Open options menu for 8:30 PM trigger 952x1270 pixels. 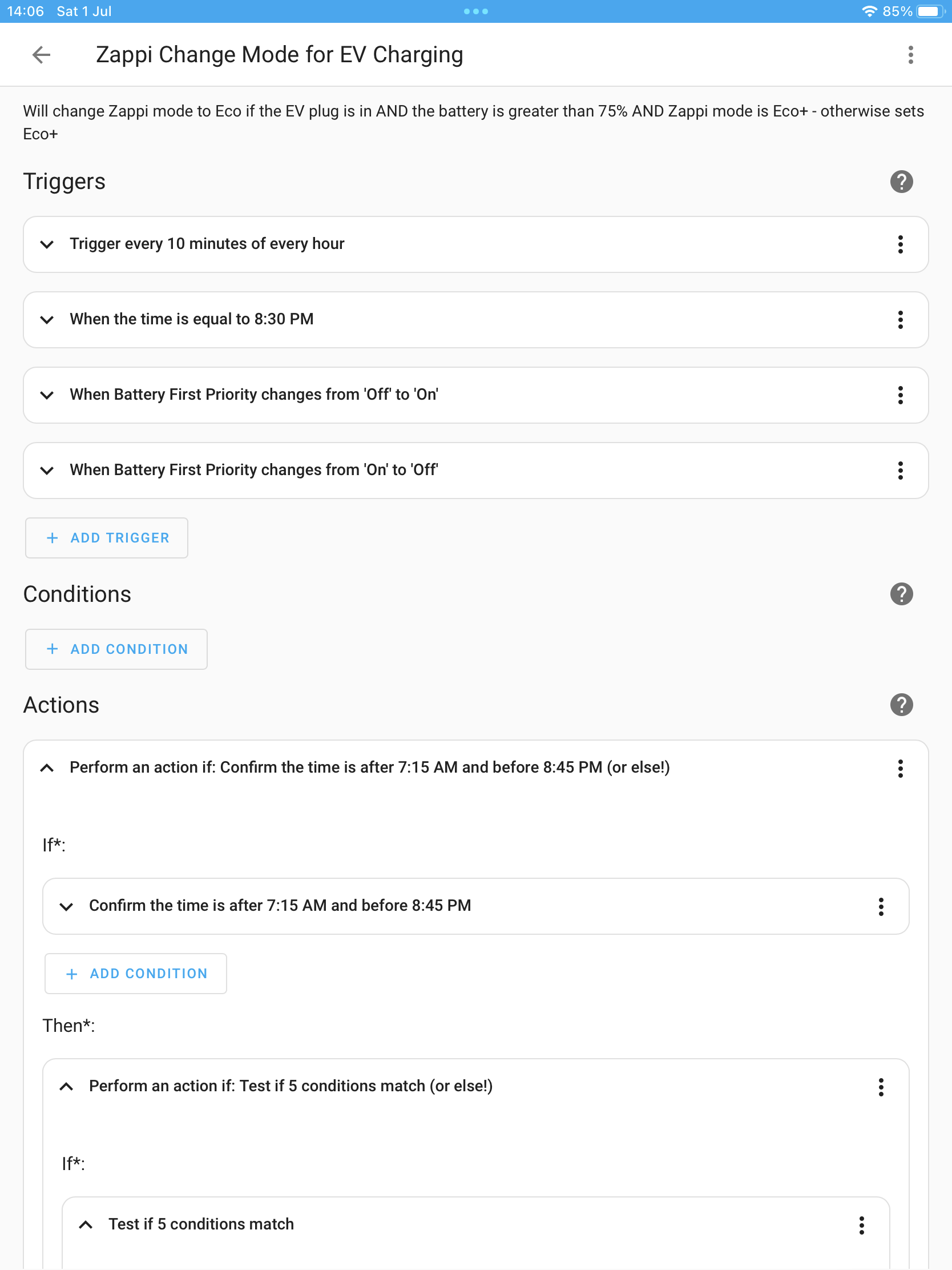tap(900, 320)
